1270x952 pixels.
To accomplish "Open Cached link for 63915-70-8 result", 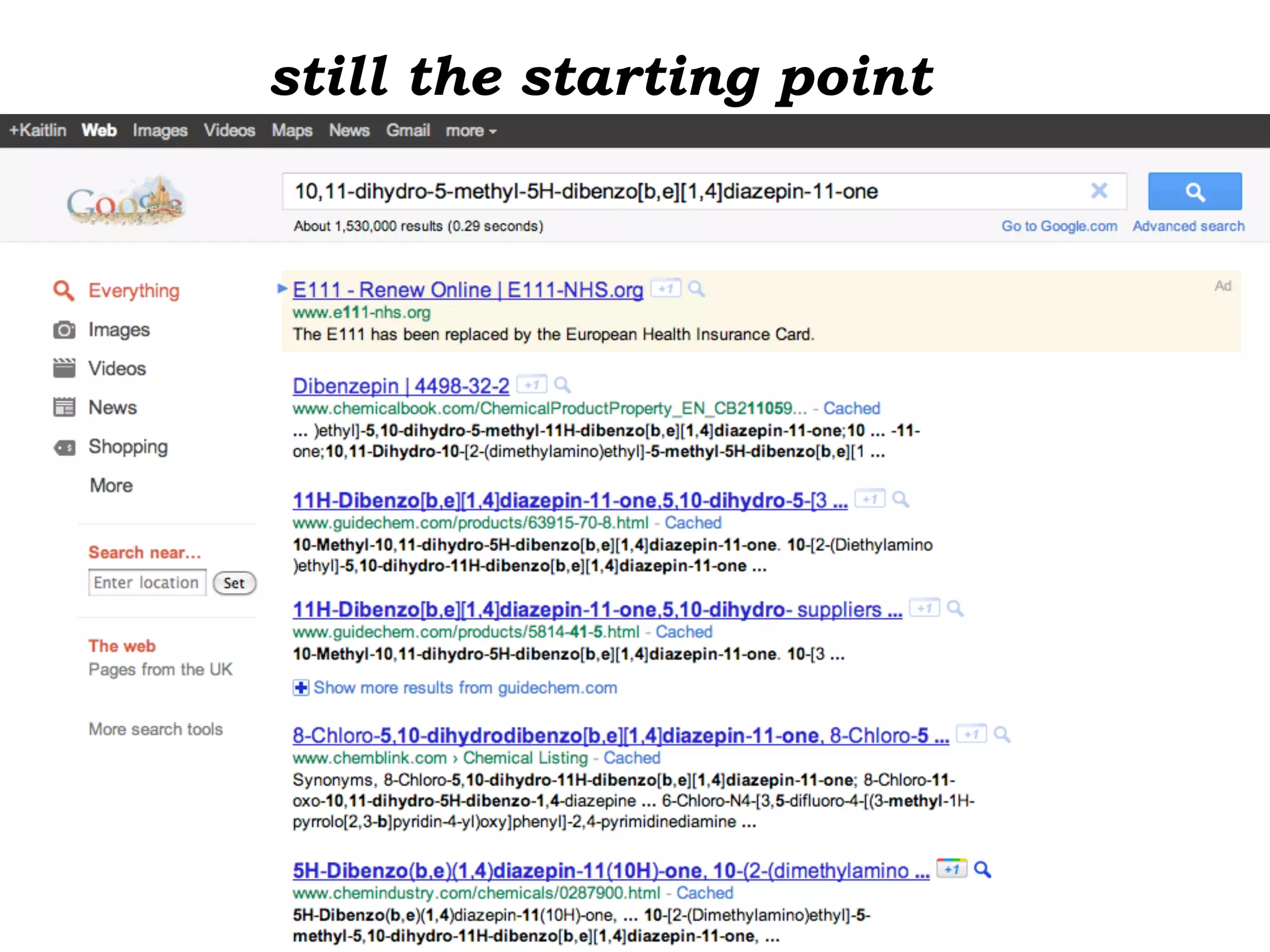I will click(x=693, y=522).
